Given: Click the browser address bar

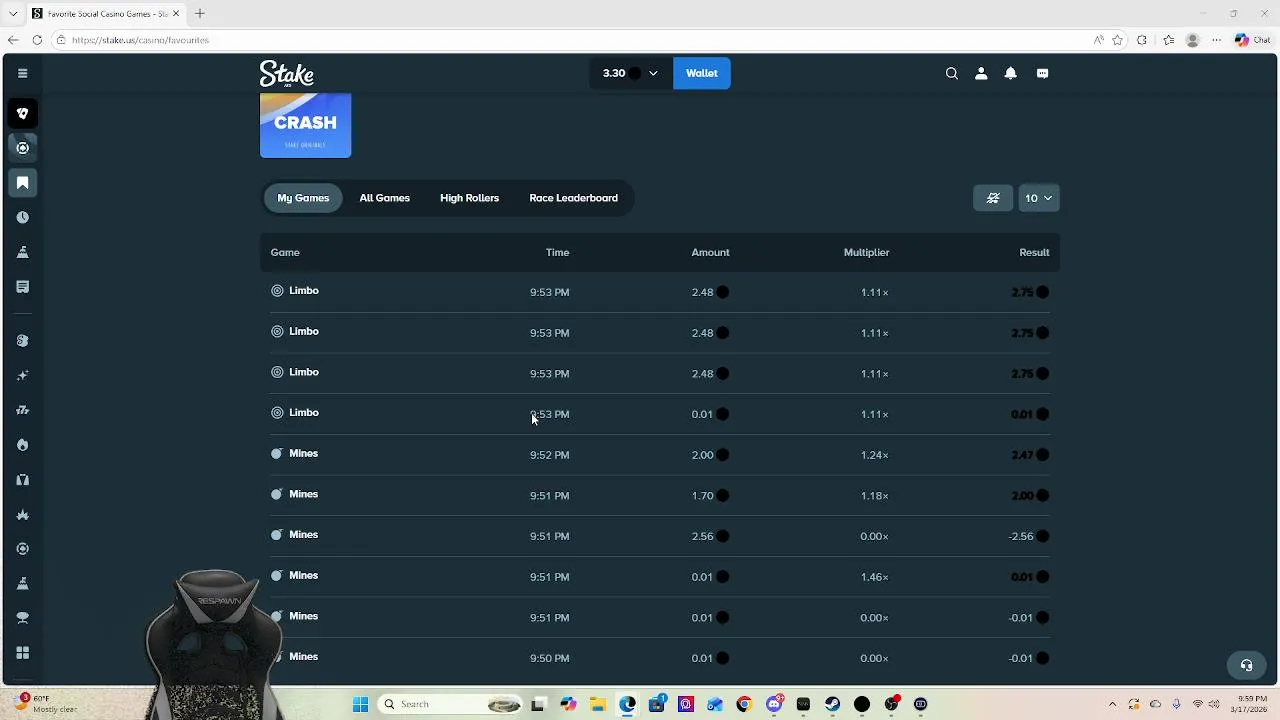Looking at the screenshot, I should pos(570,40).
